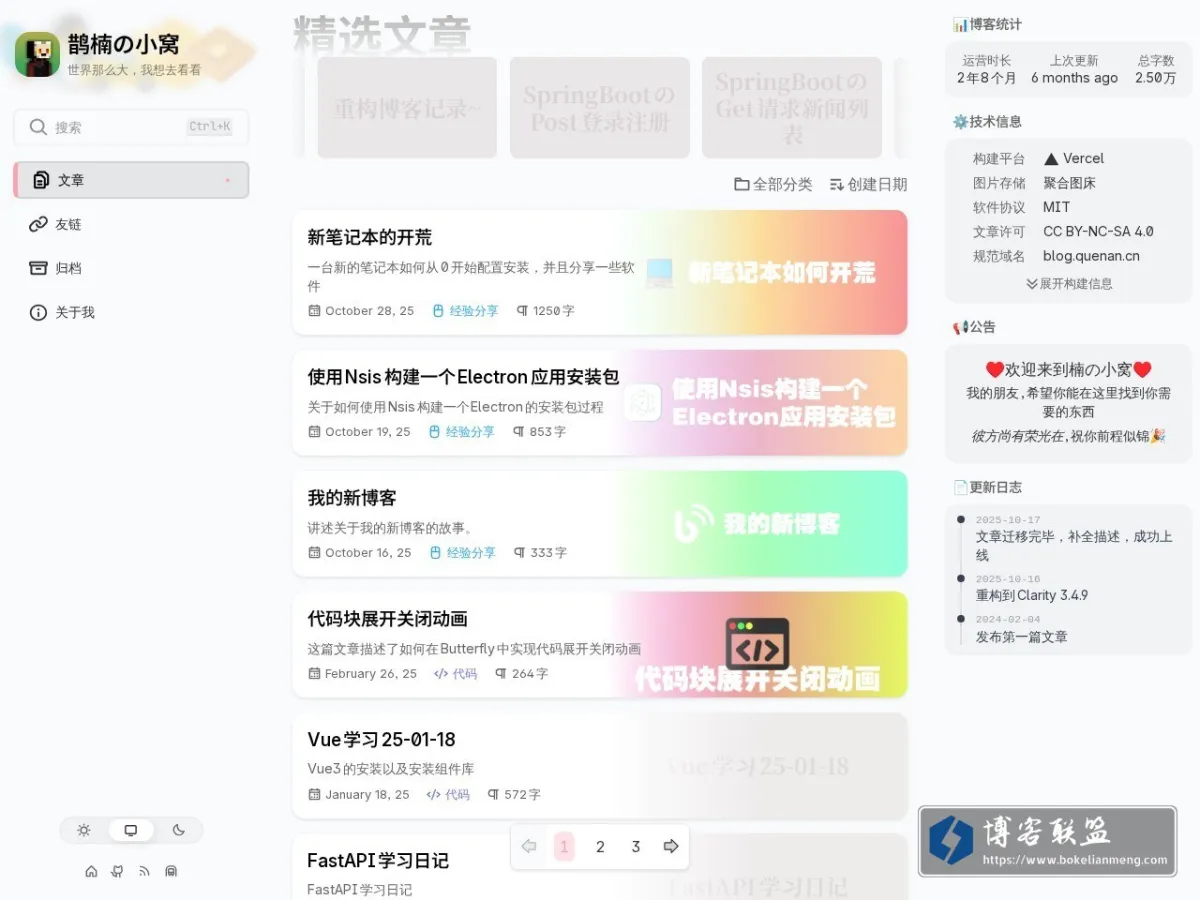Click the documents icon beside 文章
Image resolution: width=1200 pixels, height=900 pixels.
coord(41,180)
